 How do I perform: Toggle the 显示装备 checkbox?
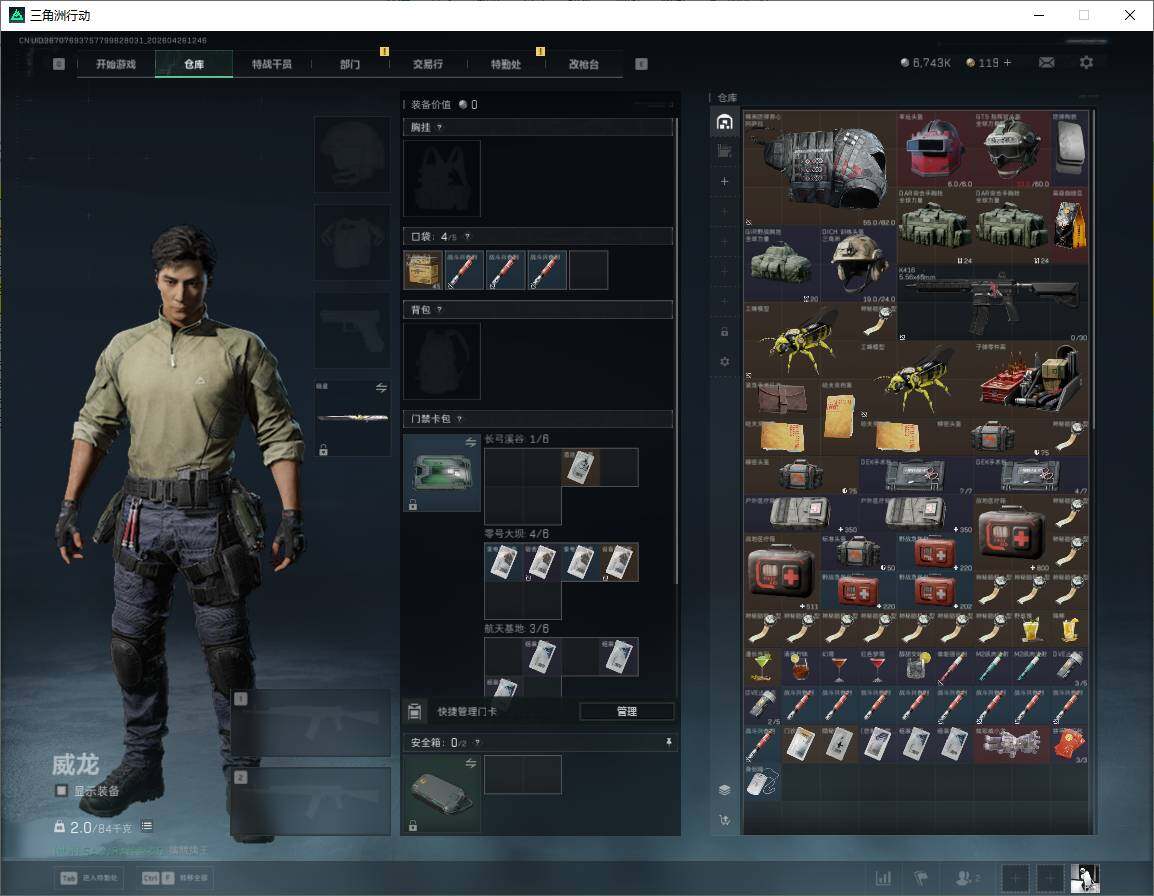coord(62,791)
